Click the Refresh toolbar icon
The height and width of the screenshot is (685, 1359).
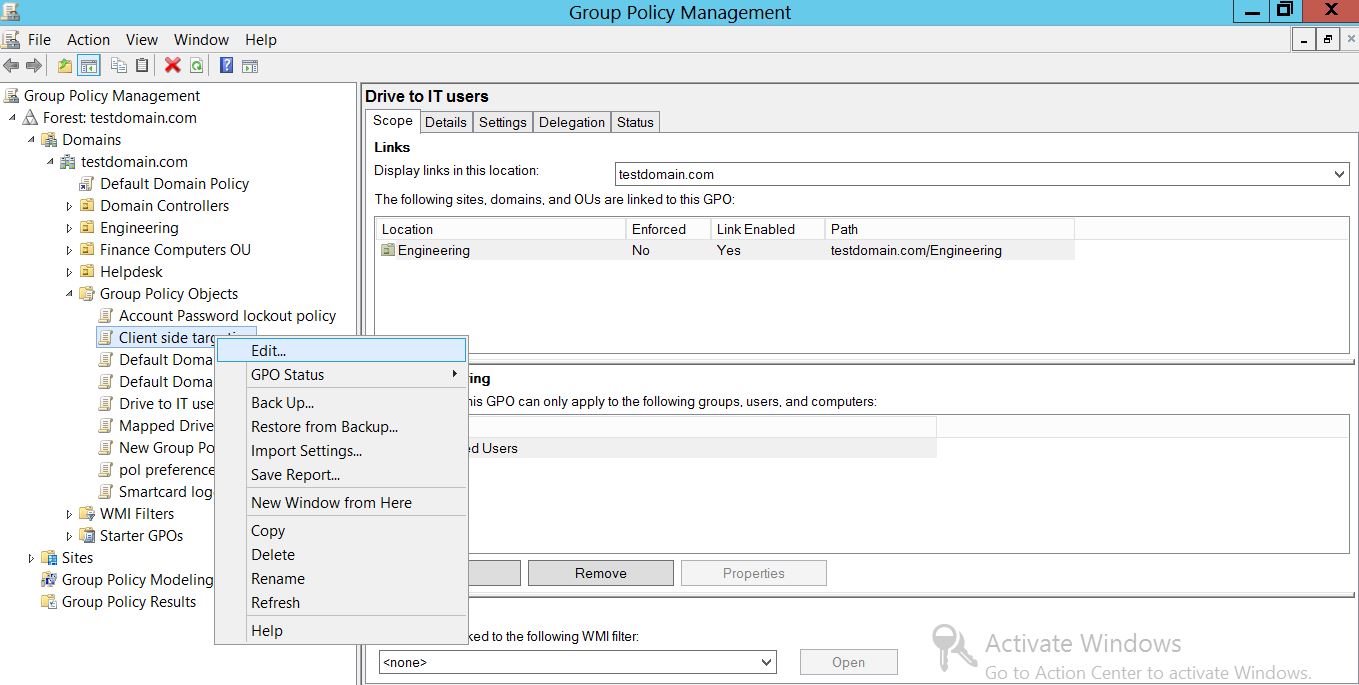(x=197, y=66)
